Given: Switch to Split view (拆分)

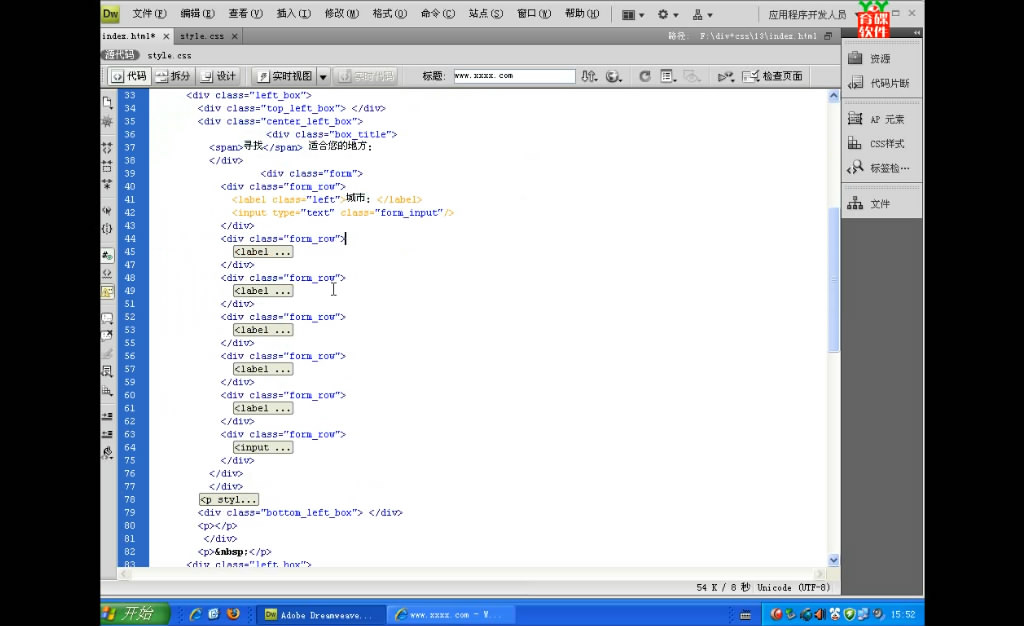Looking at the screenshot, I should pos(173,76).
